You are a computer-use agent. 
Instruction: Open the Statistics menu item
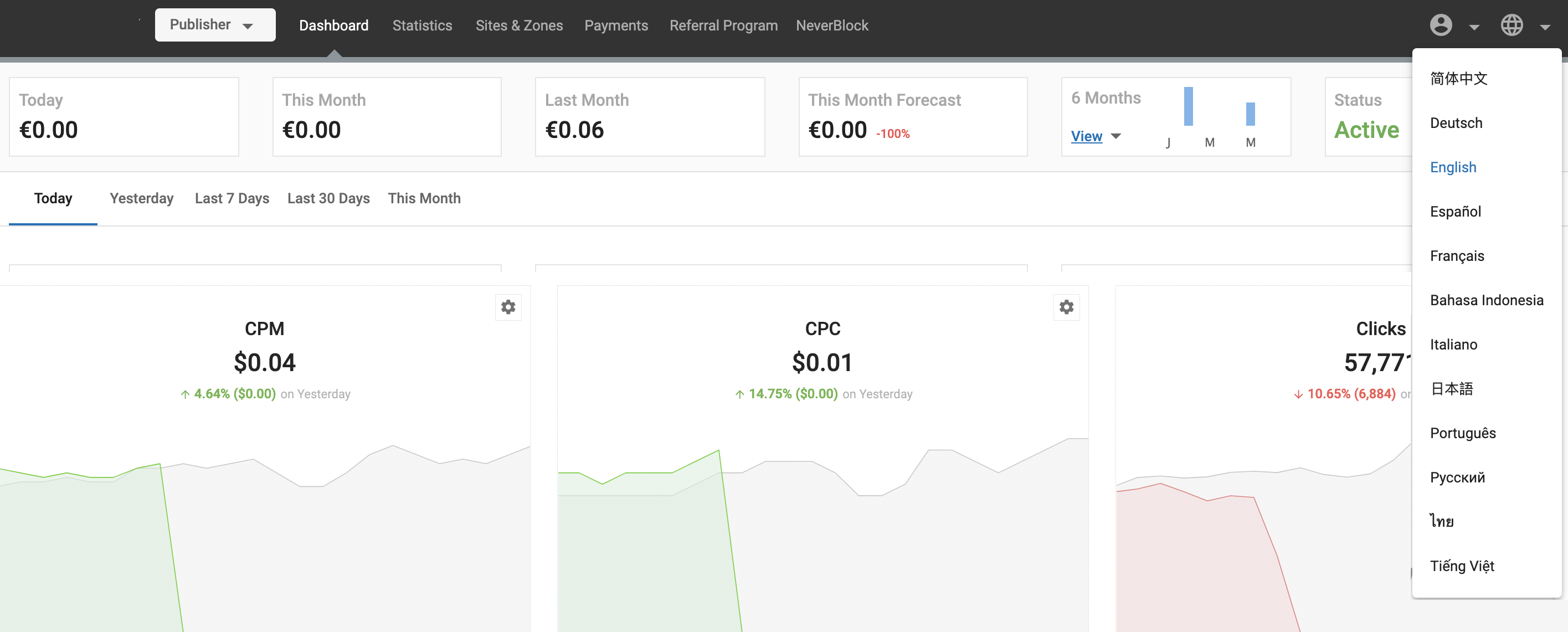point(422,25)
